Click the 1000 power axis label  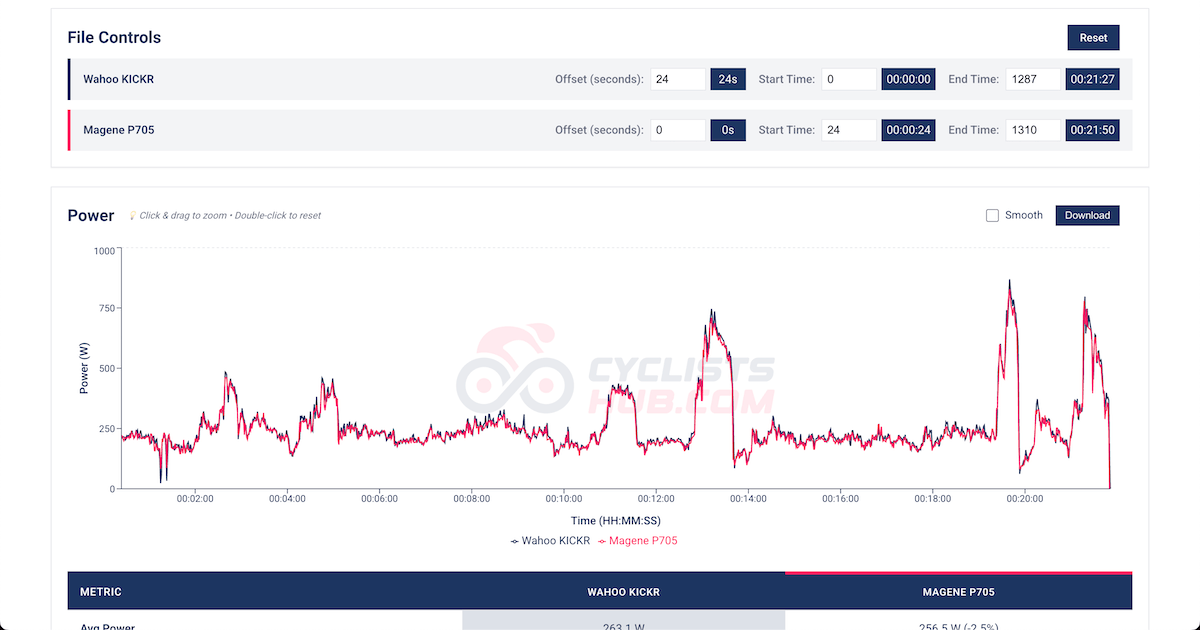tap(105, 251)
